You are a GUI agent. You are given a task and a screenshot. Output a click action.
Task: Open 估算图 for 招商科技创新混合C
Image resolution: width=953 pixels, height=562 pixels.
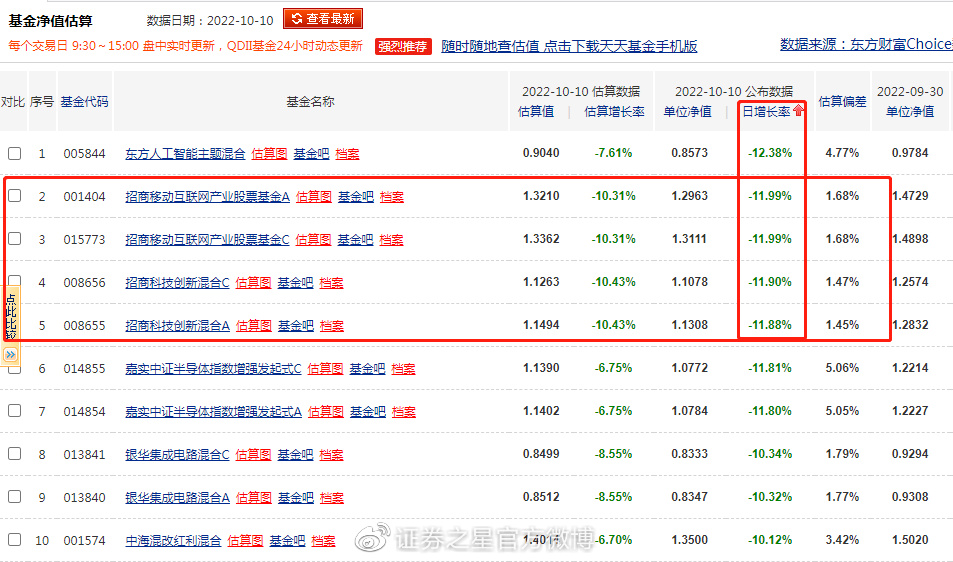point(253,283)
